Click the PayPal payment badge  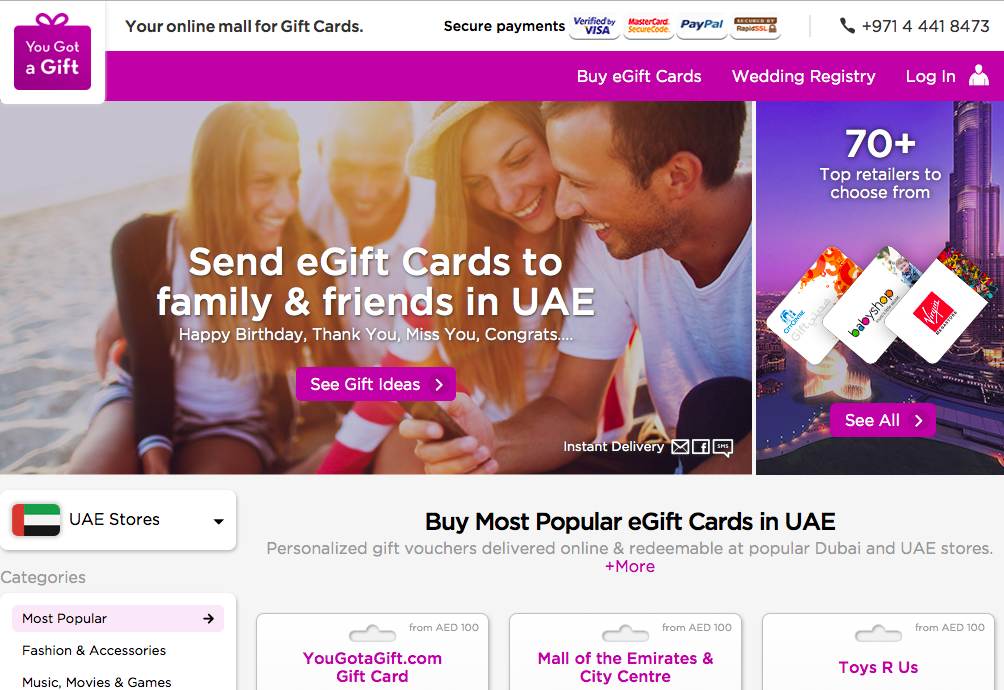[x=702, y=27]
